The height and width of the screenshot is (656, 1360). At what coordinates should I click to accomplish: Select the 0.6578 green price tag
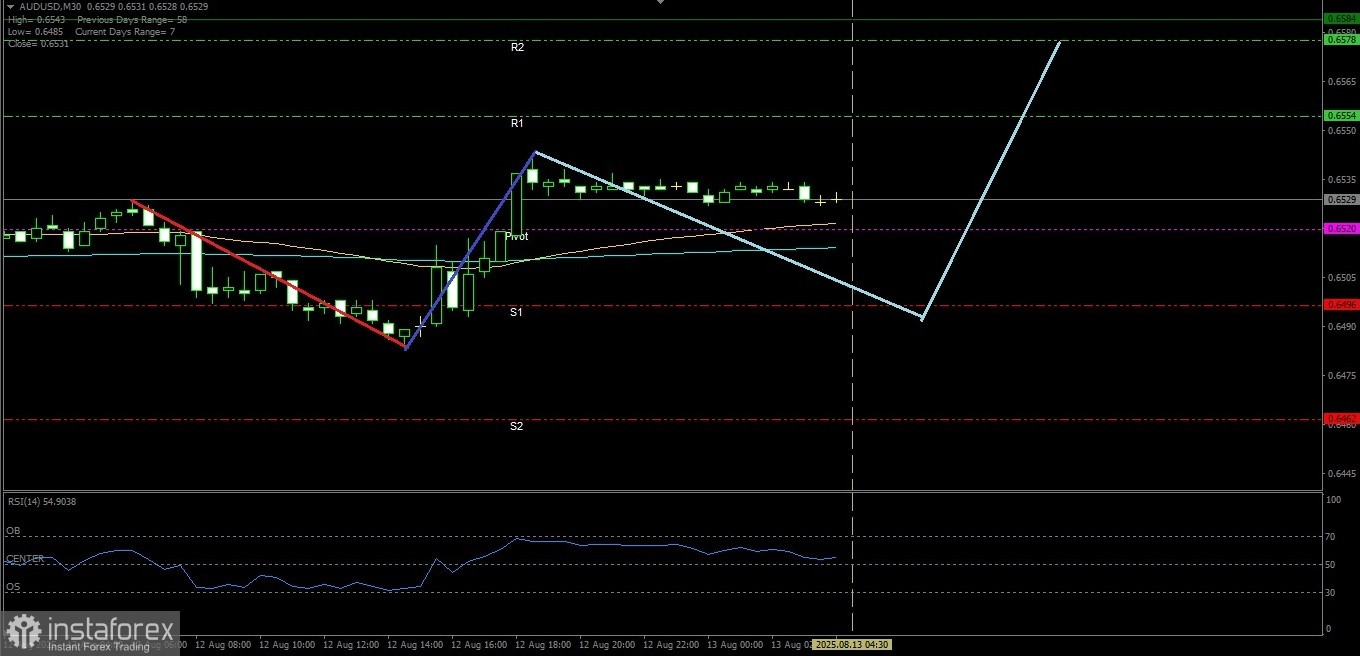pos(1340,40)
